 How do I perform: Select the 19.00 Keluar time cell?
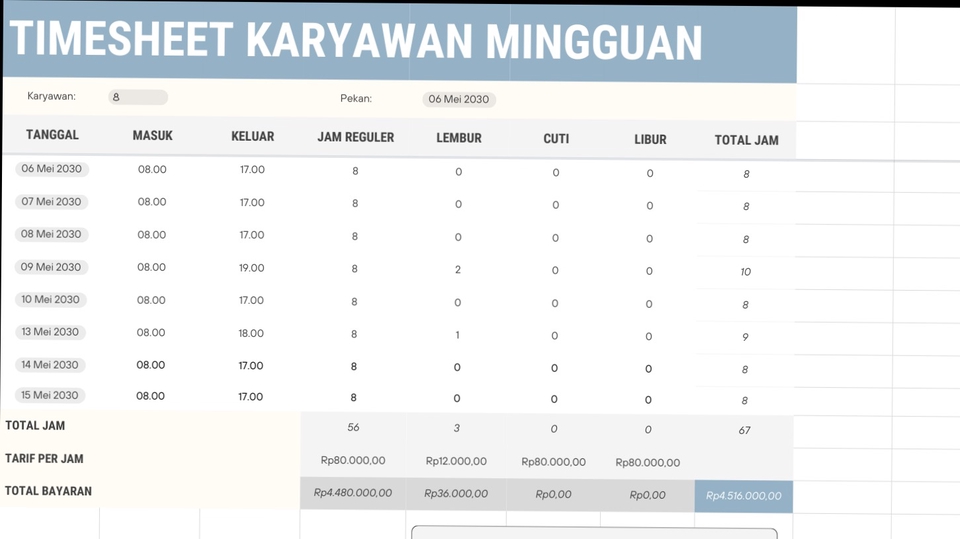(x=252, y=268)
